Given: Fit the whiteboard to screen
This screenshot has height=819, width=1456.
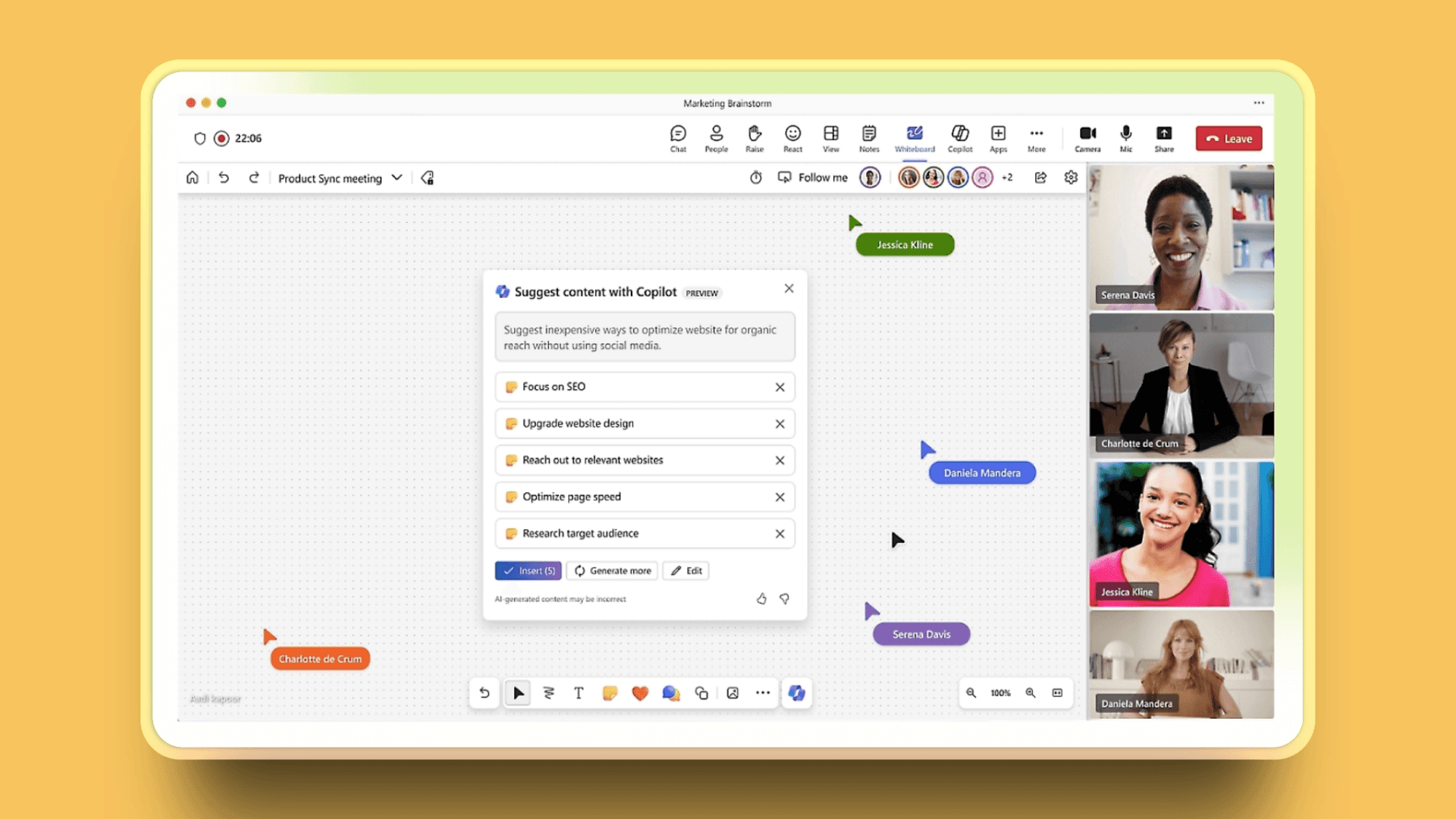Looking at the screenshot, I should pyautogui.click(x=1057, y=693).
